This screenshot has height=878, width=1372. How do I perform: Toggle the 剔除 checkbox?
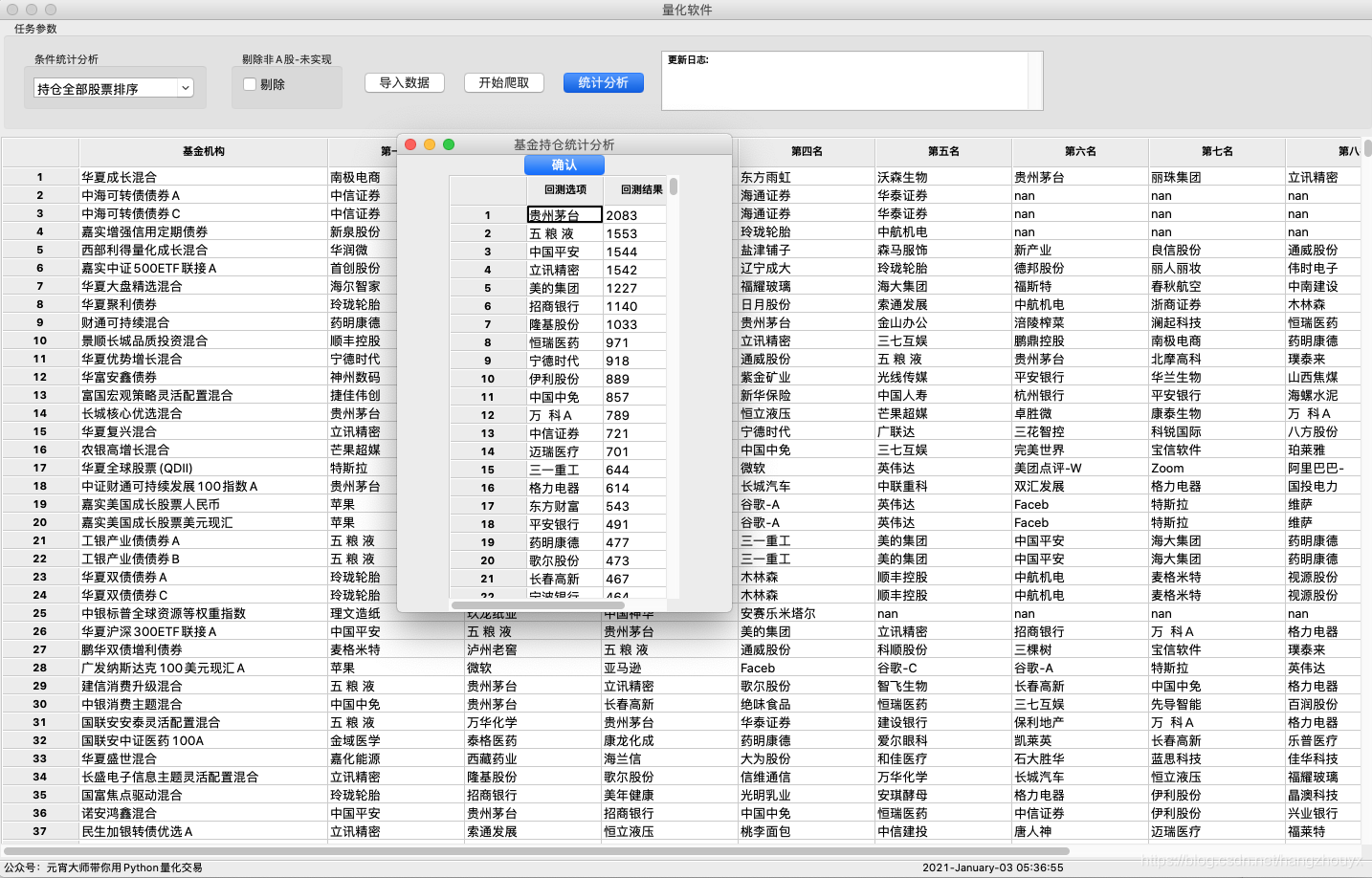click(x=250, y=84)
